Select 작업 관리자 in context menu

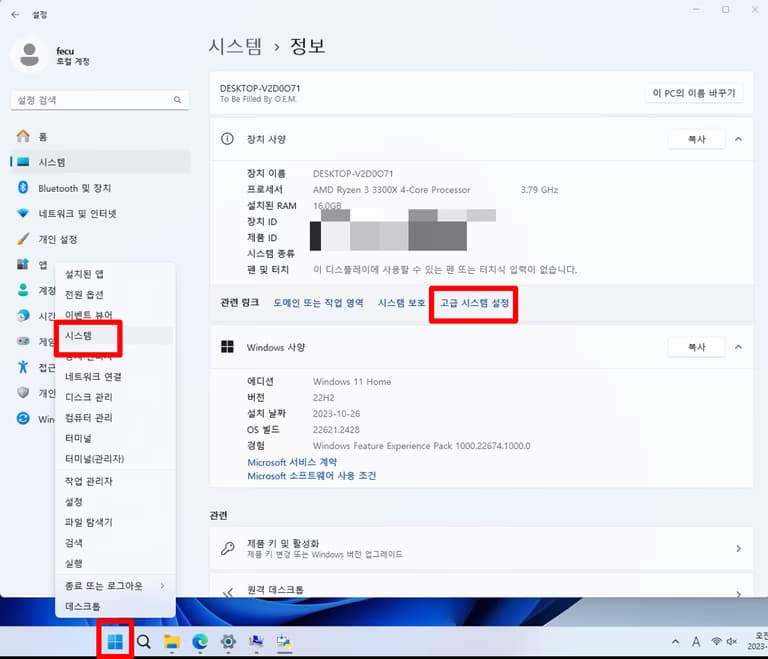click(116, 482)
